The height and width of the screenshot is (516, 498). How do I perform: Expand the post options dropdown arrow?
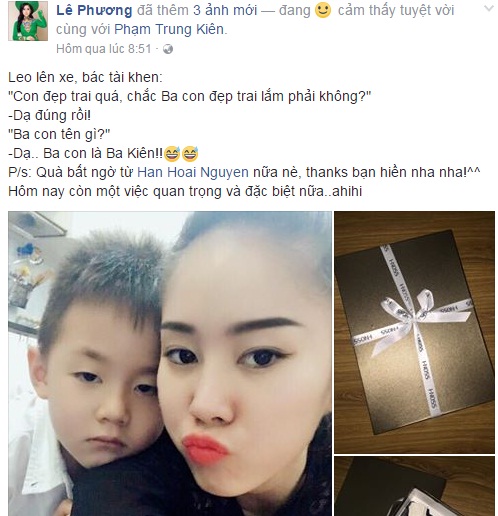(x=488, y=9)
